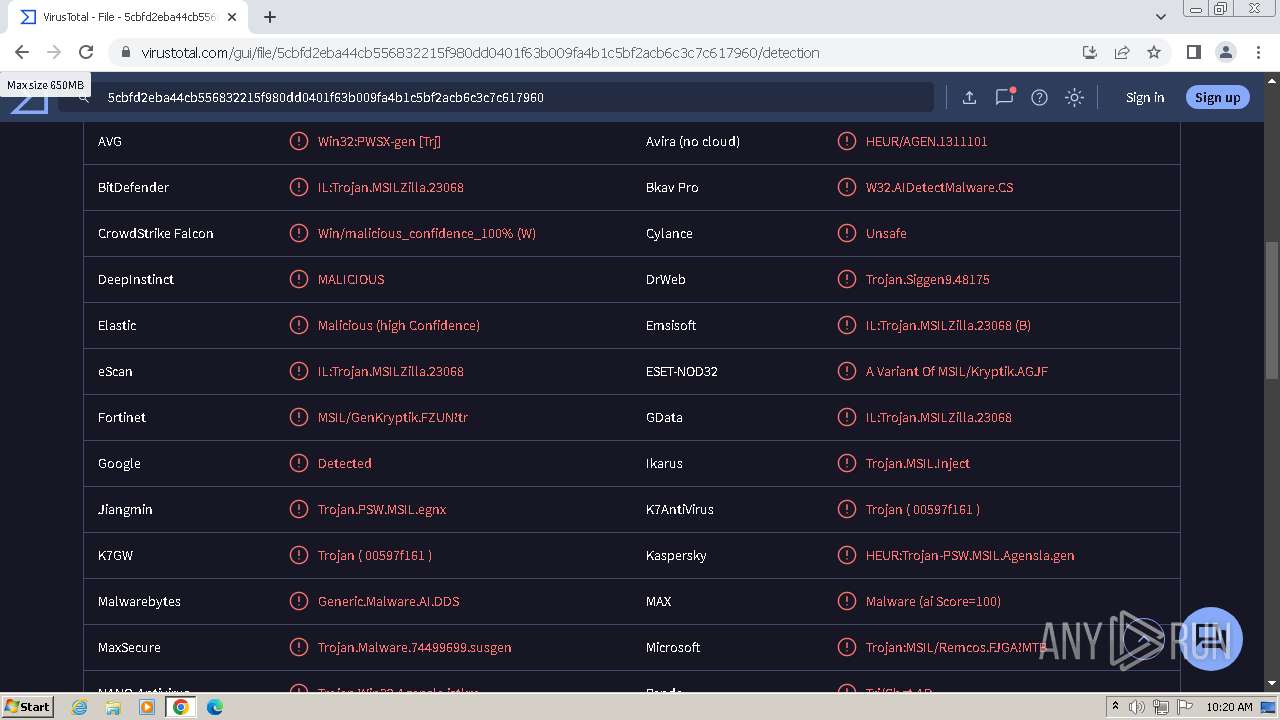Toggle the light/dark theme icon
This screenshot has height=720, width=1280.
[1074, 97]
